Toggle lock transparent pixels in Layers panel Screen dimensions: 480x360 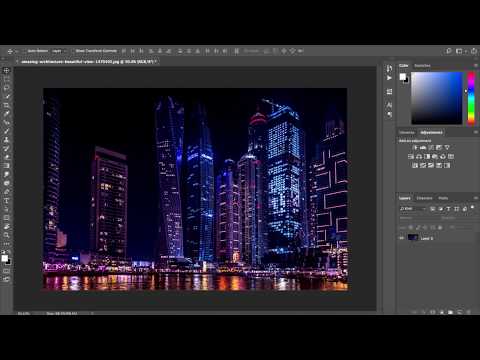tap(411, 227)
